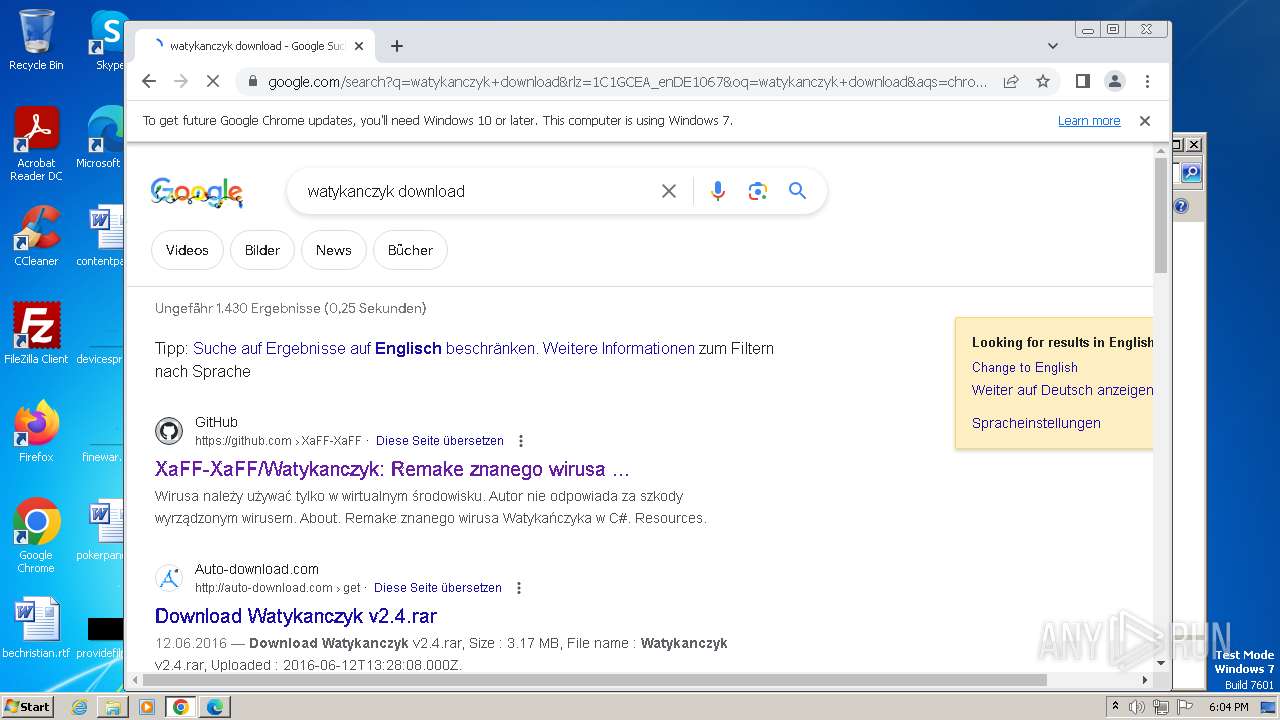Open Chrome profile avatar menu
The height and width of the screenshot is (720, 1280).
[1115, 81]
